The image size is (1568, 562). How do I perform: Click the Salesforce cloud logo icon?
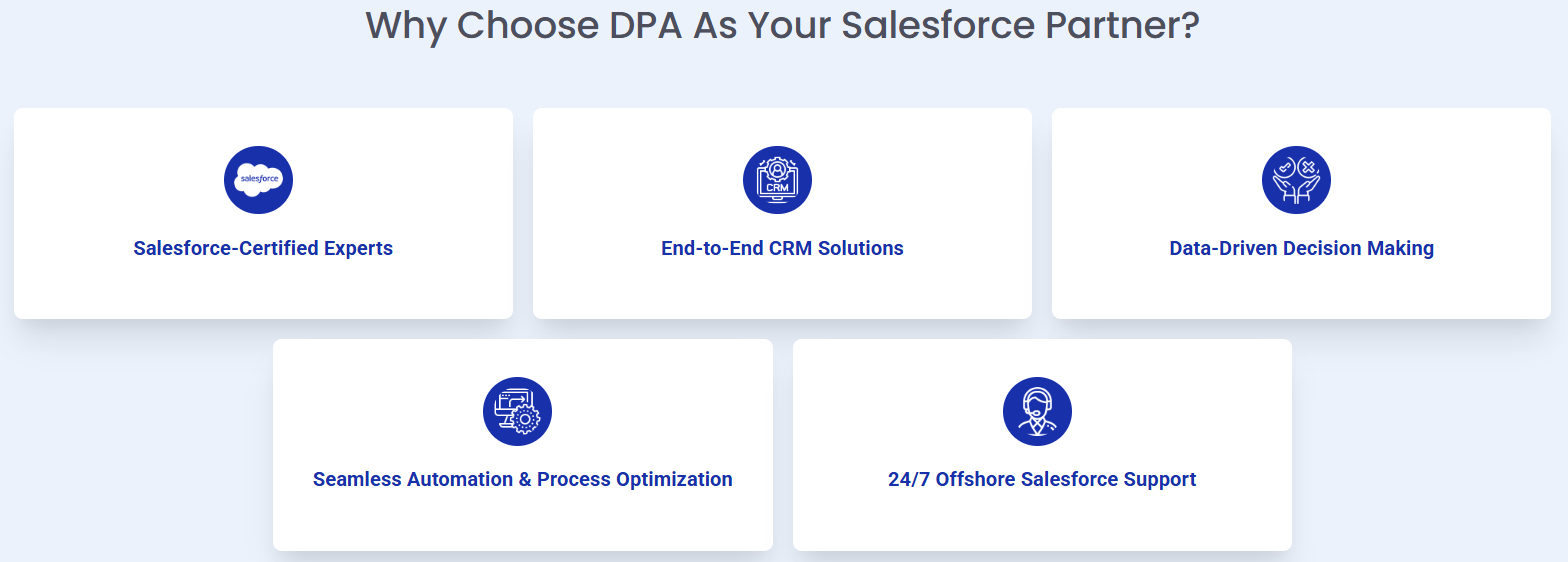[258, 180]
